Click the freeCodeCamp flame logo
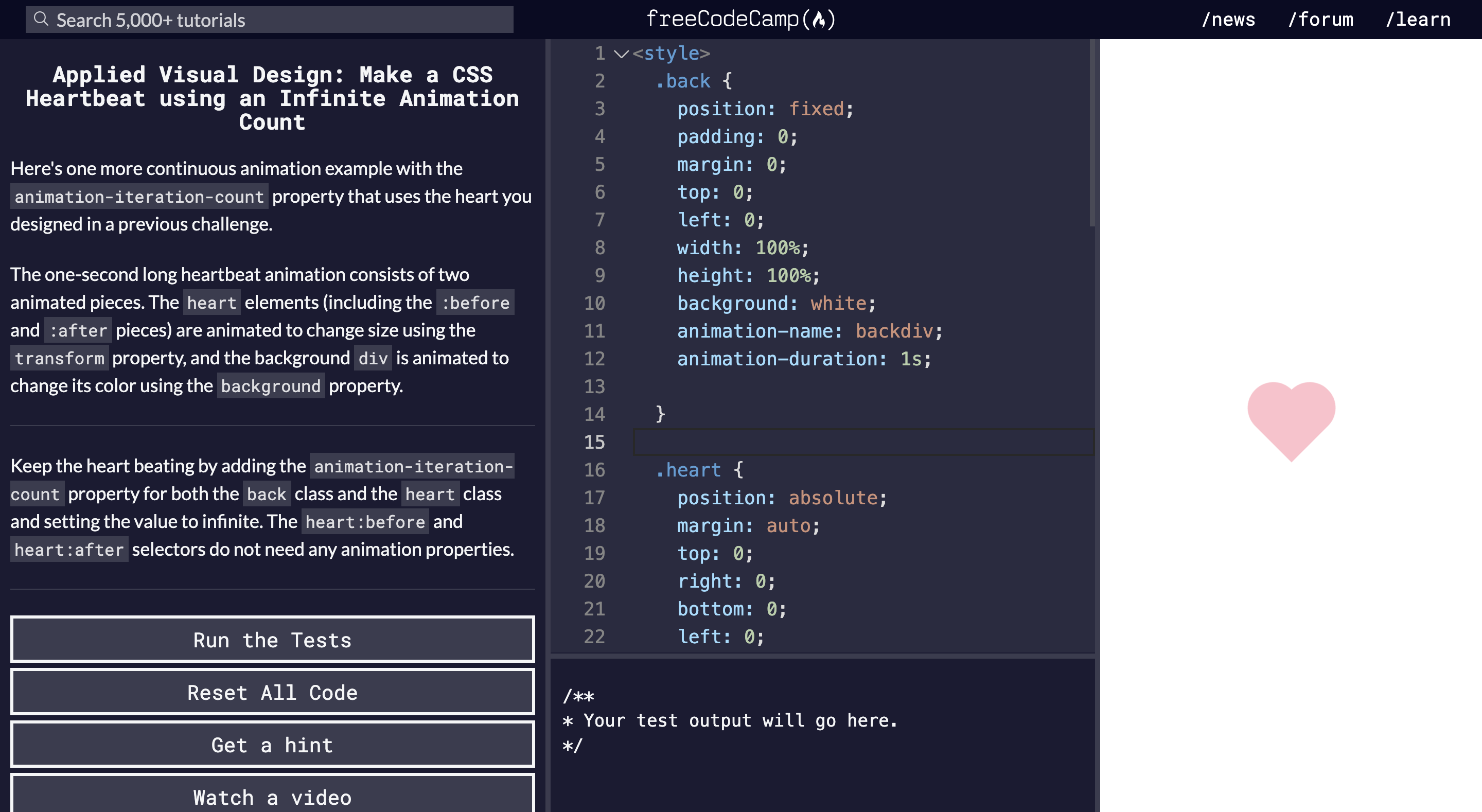 pyautogui.click(x=819, y=20)
